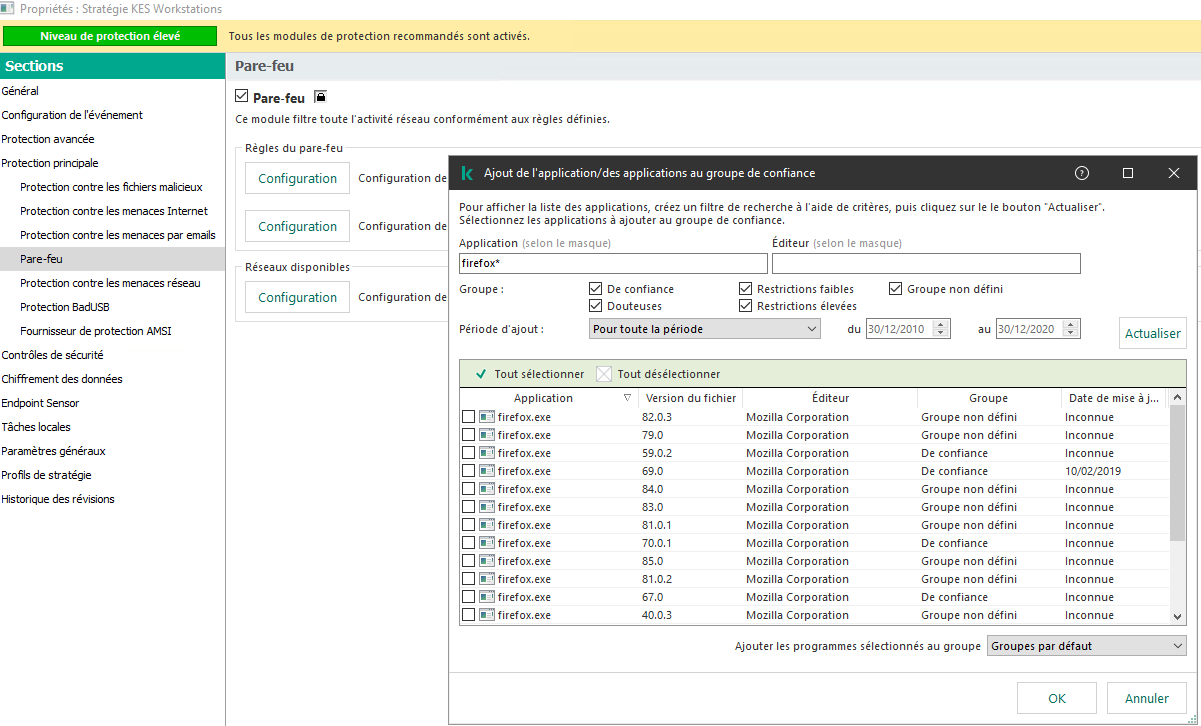Open the Période d'ajout dropdown
Screen dimensions: 1201x726
click(x=704, y=329)
